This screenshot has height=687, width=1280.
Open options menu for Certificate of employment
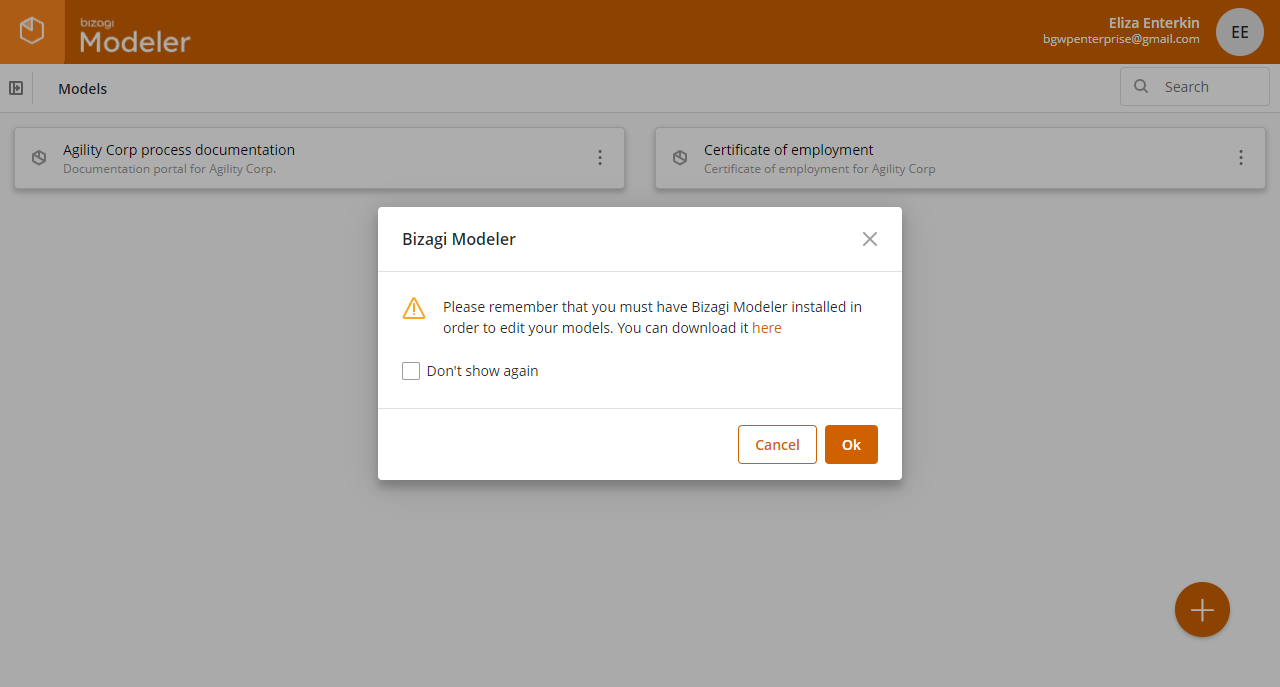coord(1241,158)
